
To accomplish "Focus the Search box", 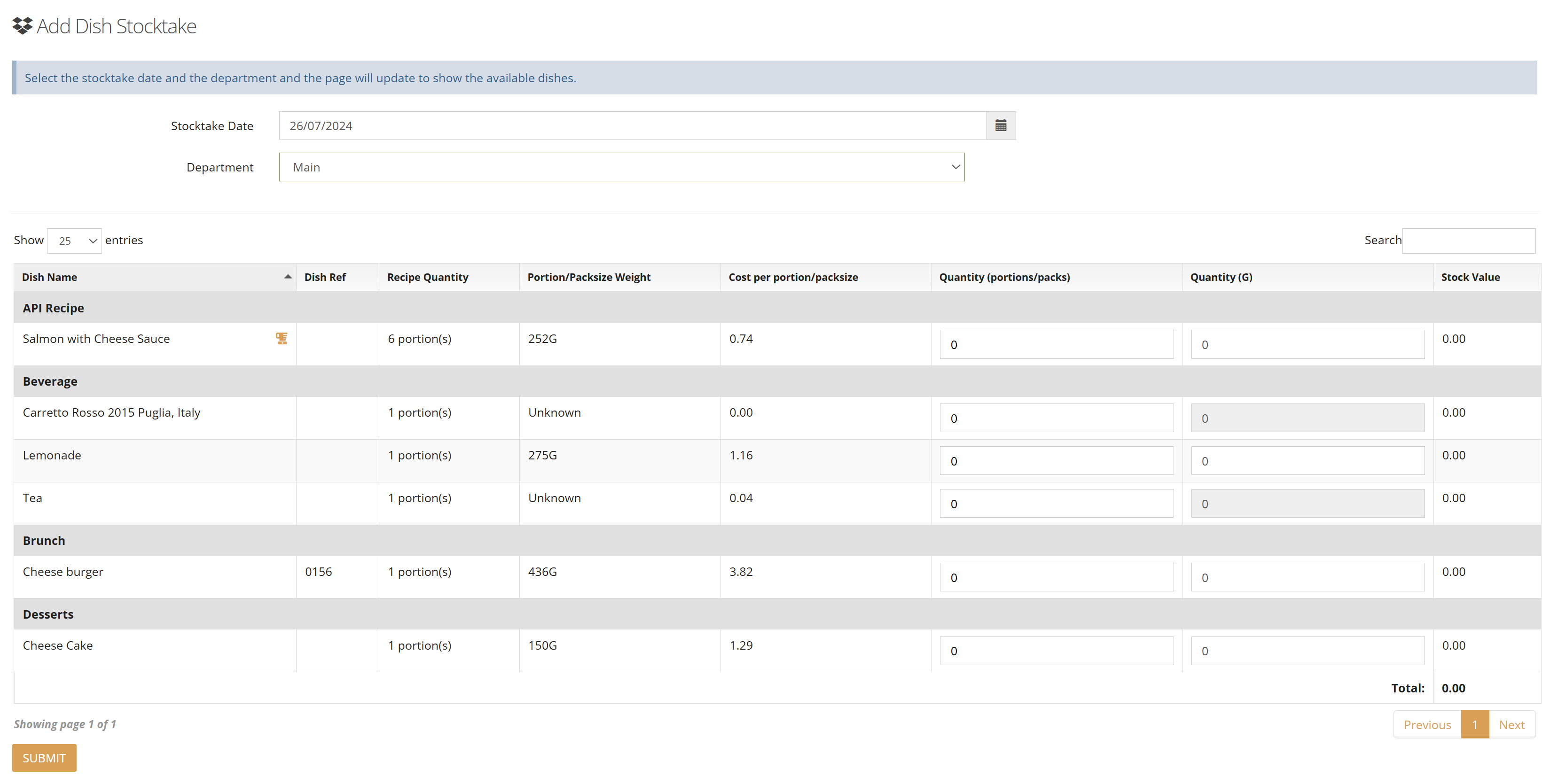I will click(x=1469, y=241).
